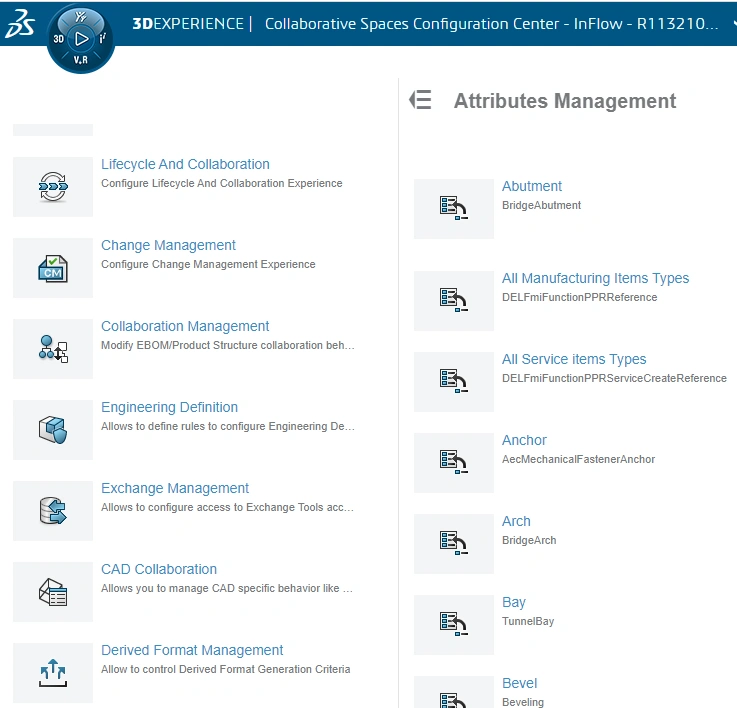Click 'Configure Change Management Experience' description
Image resolution: width=737 pixels, height=708 pixels.
coord(208,264)
